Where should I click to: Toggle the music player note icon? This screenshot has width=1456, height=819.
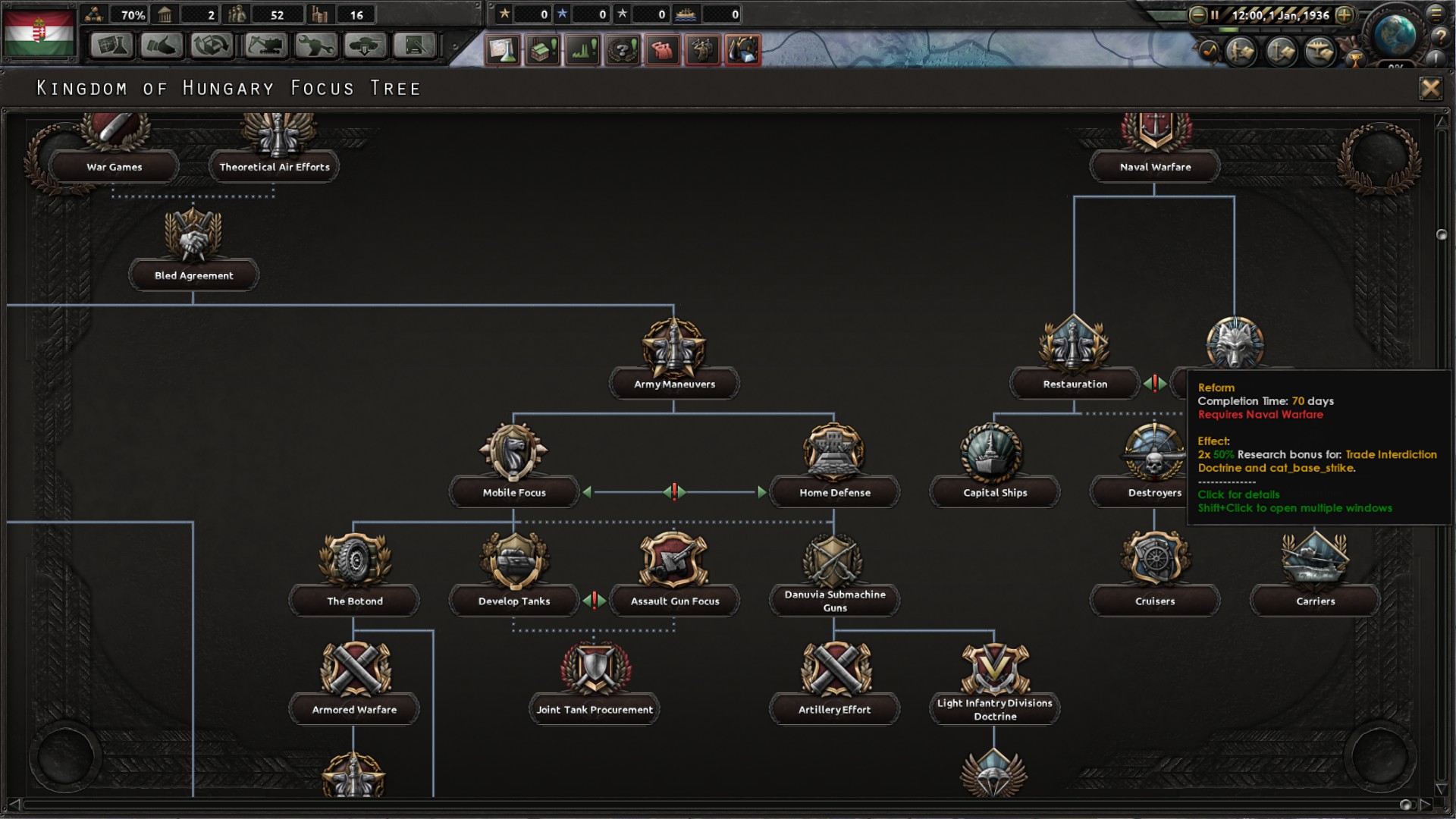pyautogui.click(x=1210, y=51)
